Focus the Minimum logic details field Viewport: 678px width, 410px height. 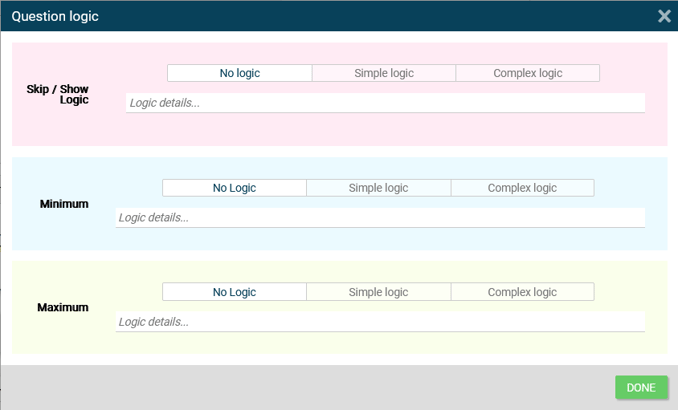[380, 217]
